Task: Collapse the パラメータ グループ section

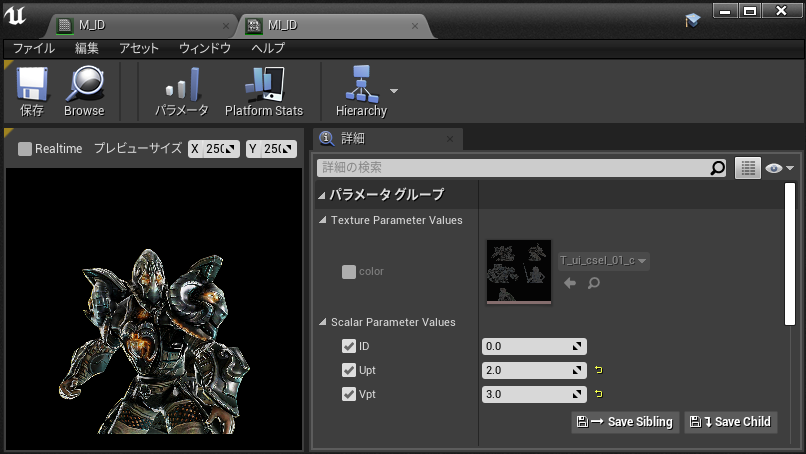Action: [x=322, y=195]
